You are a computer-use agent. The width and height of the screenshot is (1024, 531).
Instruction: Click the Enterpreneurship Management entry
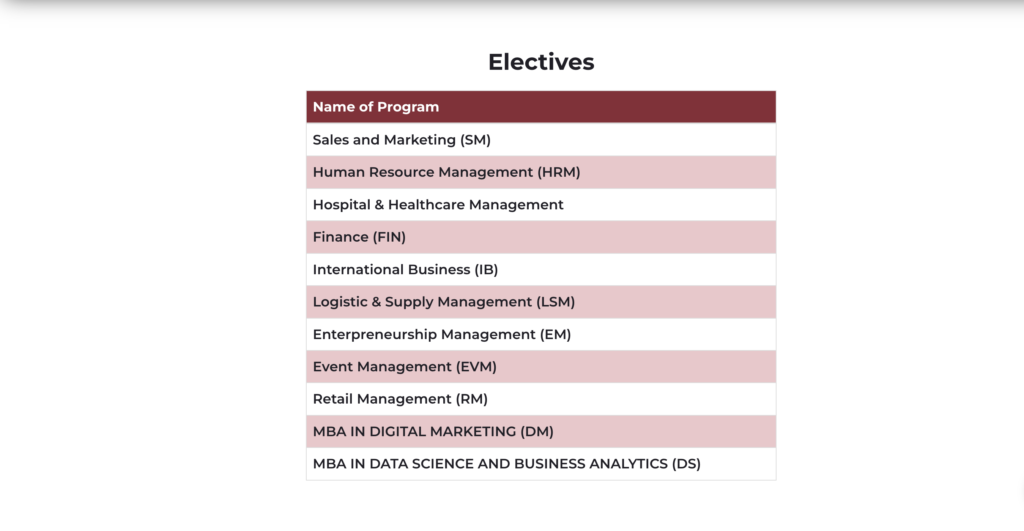[441, 334]
